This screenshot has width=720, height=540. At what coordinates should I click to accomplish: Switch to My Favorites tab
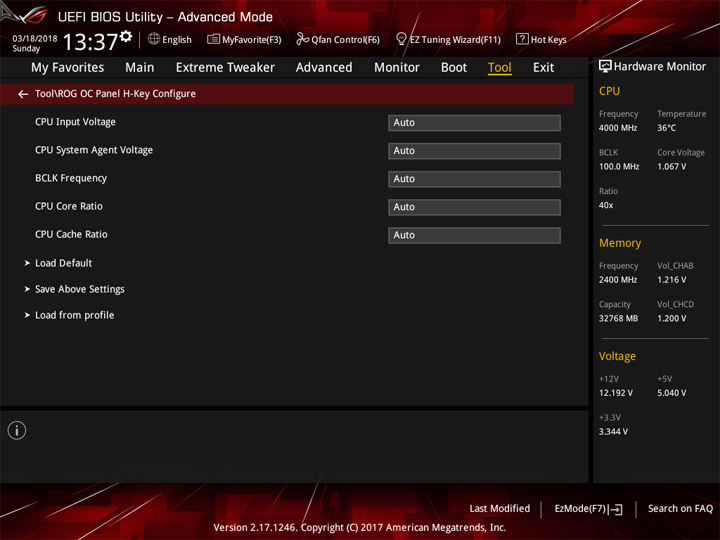point(68,68)
